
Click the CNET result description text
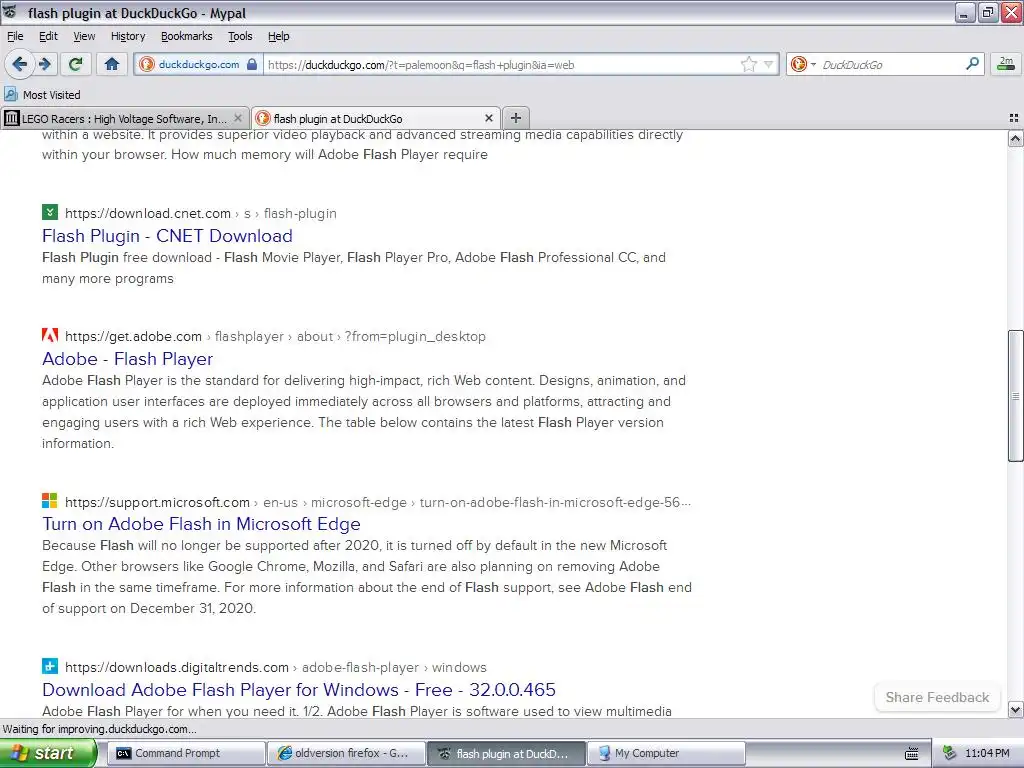click(353, 268)
